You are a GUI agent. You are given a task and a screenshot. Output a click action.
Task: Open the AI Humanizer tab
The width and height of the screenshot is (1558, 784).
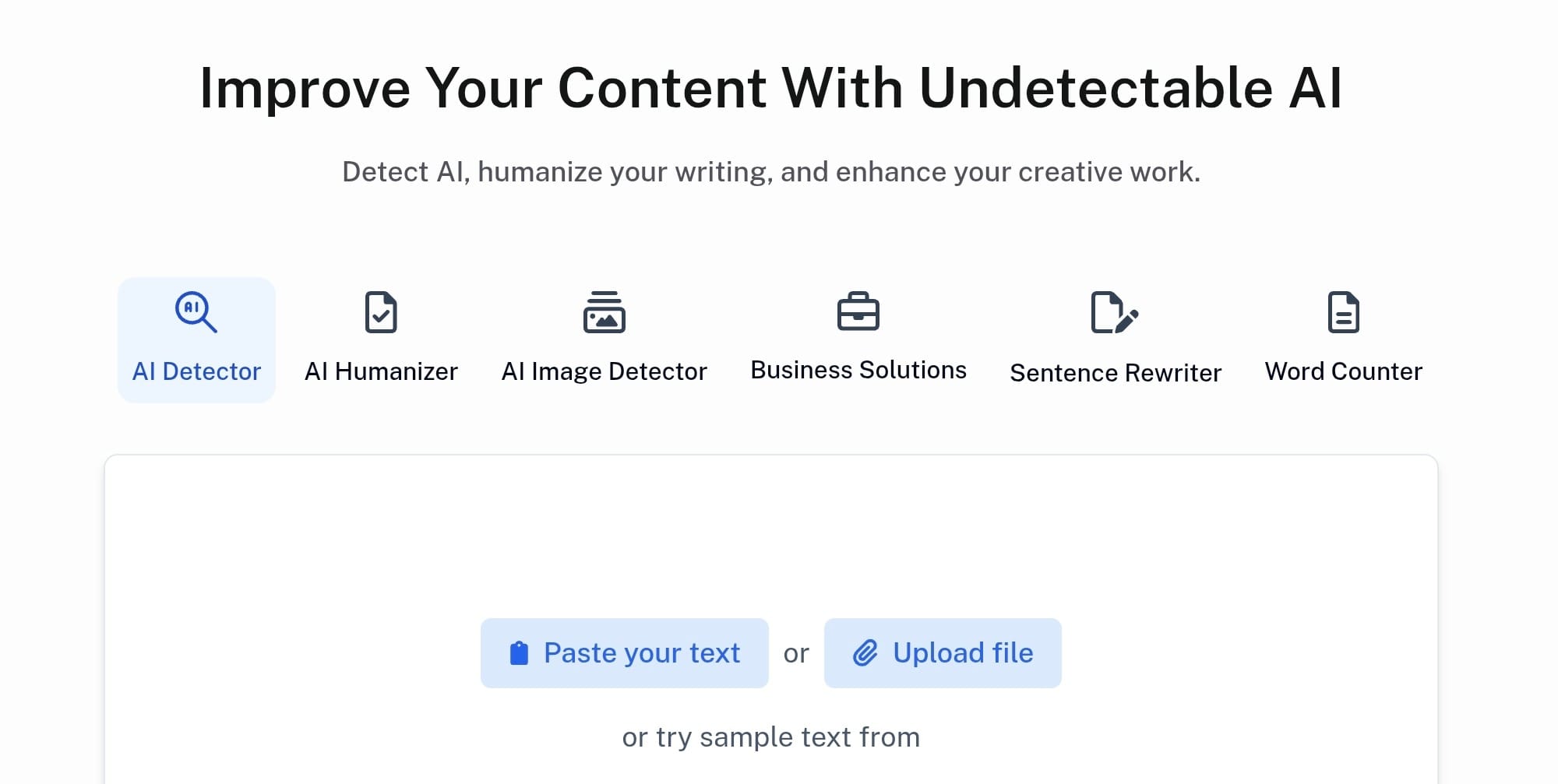click(381, 340)
